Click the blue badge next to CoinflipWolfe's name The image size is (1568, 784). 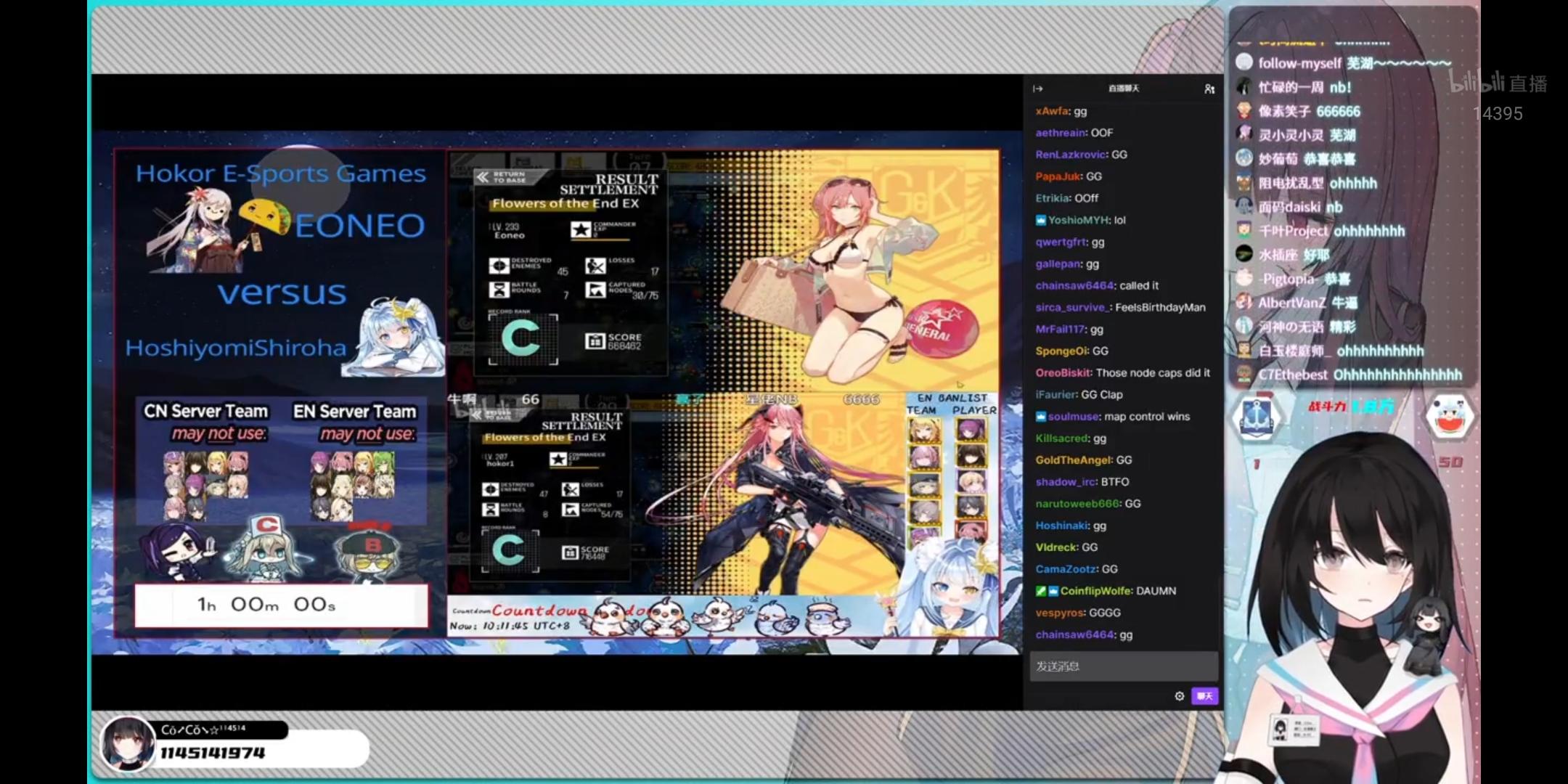tap(1053, 591)
